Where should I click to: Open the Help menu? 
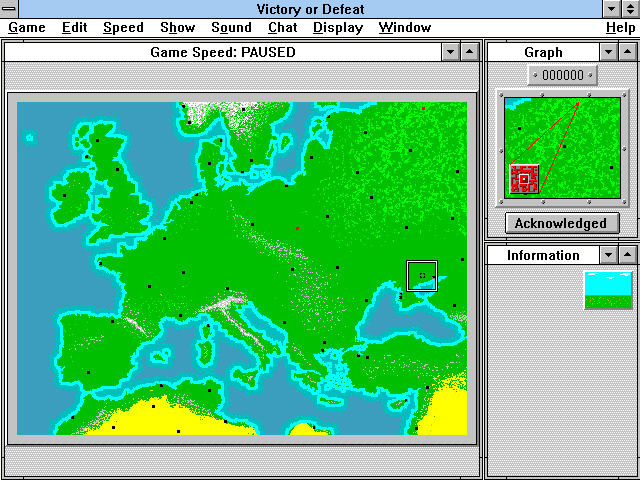coord(620,28)
